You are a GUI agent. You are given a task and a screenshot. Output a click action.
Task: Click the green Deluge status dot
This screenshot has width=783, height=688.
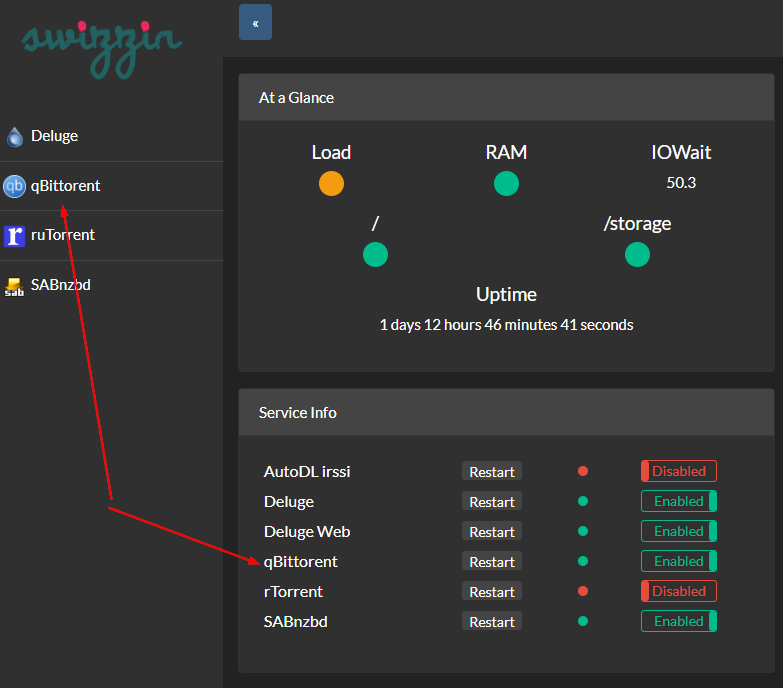(x=583, y=501)
